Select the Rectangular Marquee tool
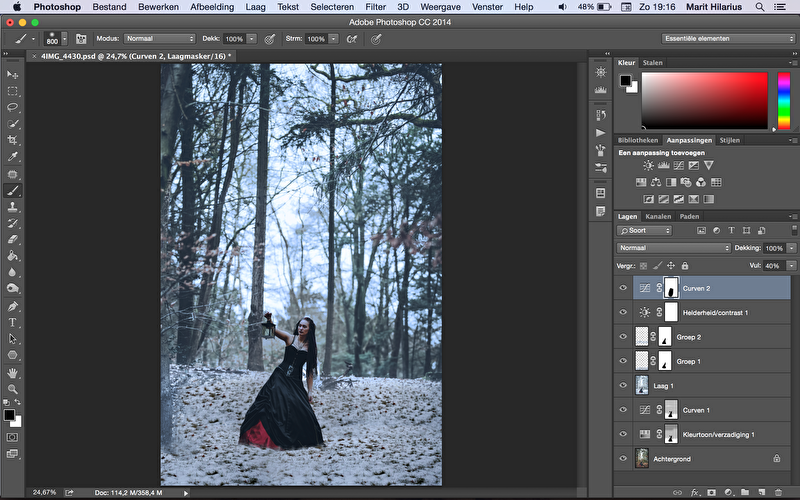This screenshot has width=800, height=500. tap(12, 91)
